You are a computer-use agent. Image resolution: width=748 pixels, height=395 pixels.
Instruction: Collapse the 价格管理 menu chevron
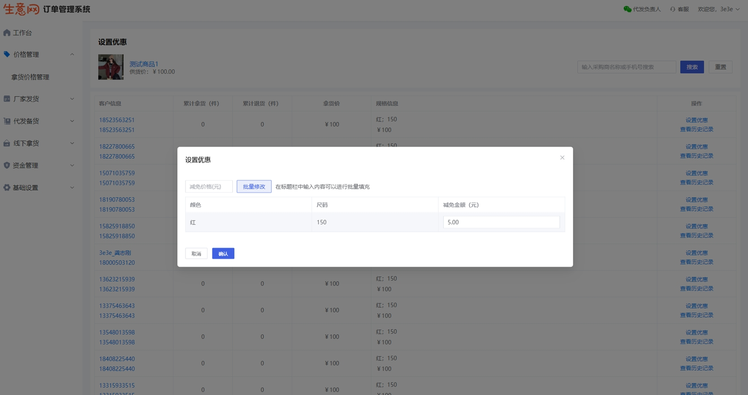point(72,54)
